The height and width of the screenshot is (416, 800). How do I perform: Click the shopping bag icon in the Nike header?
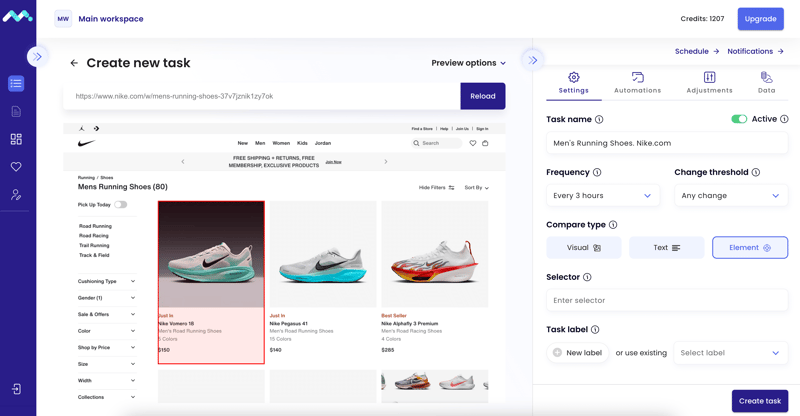pos(485,143)
